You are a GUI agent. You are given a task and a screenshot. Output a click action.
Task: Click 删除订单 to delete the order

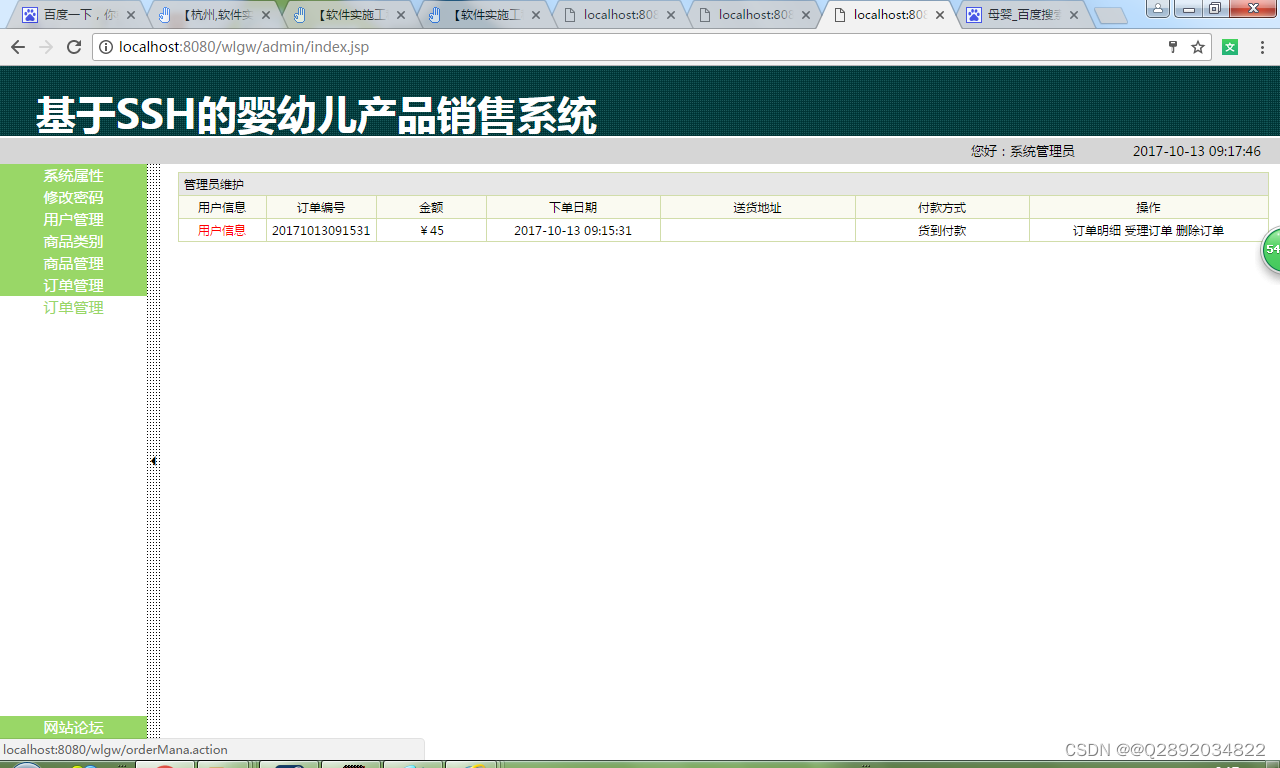(x=1200, y=230)
